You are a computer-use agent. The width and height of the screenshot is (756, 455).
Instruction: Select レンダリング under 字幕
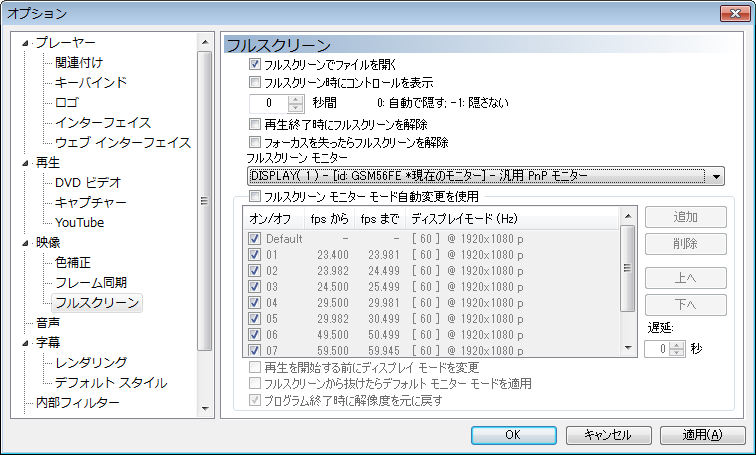click(x=91, y=362)
